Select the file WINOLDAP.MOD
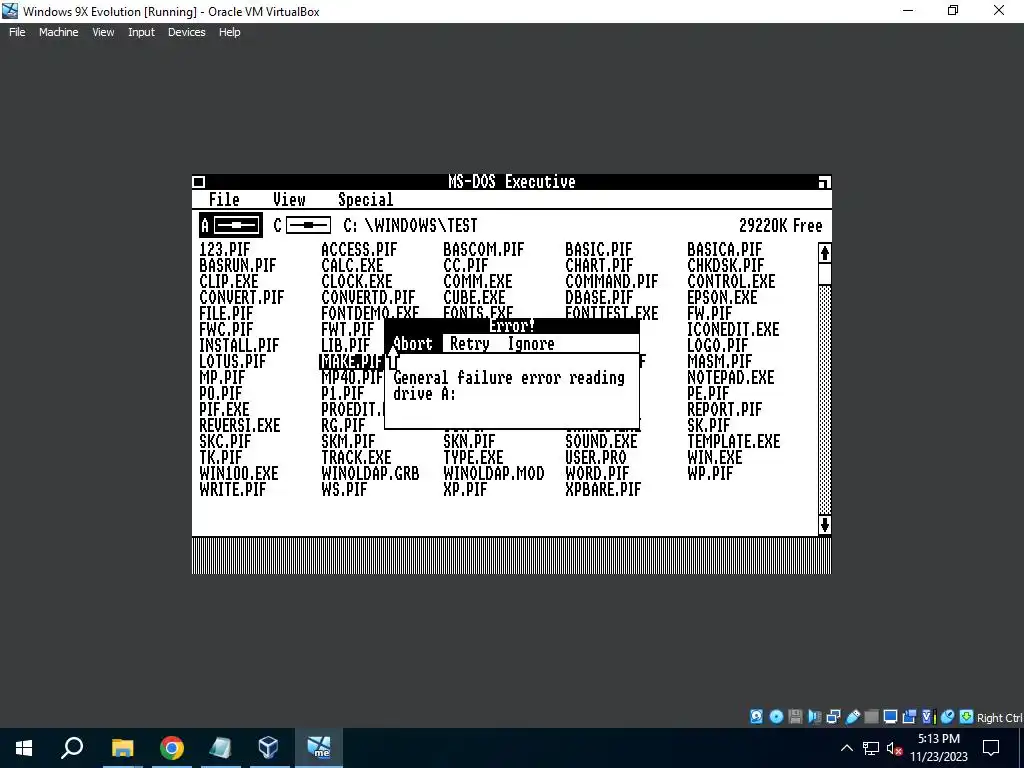Viewport: 1024px width, 768px height. (x=493, y=473)
